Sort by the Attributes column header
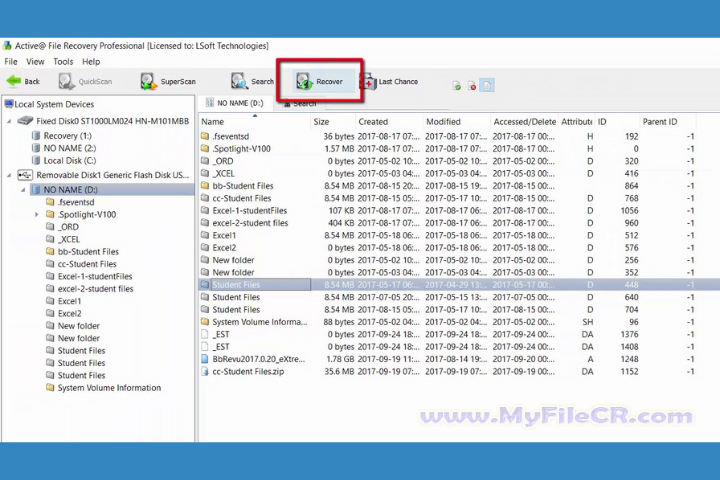 576,122
